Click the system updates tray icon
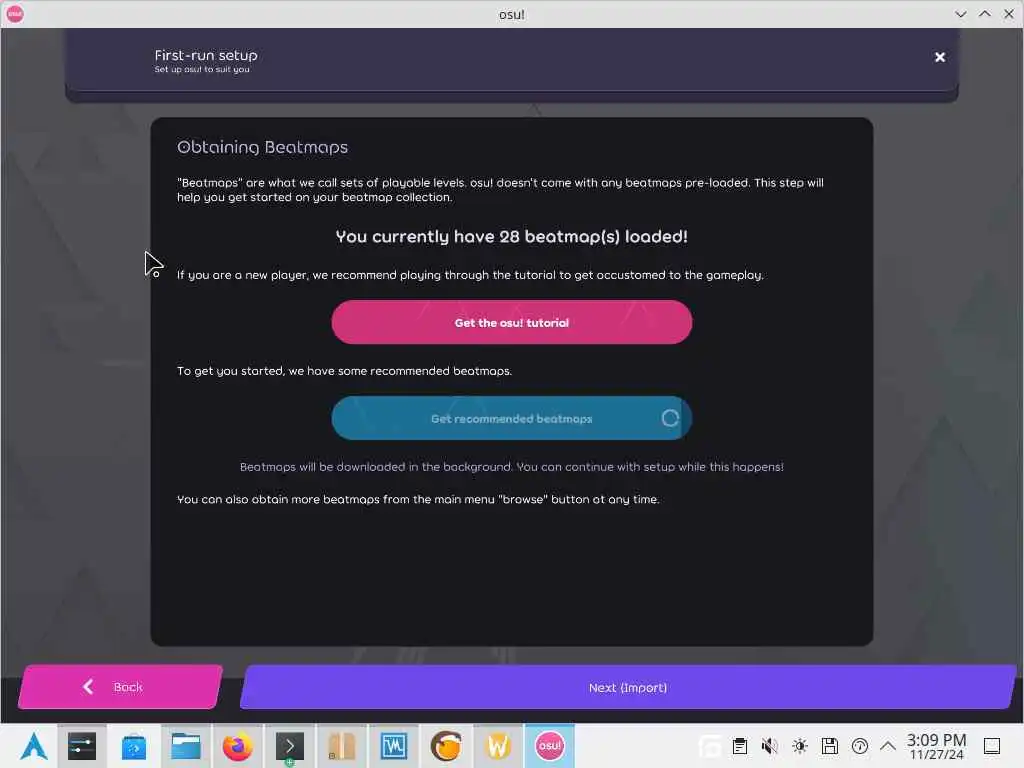The height and width of the screenshot is (768, 1024). (860, 746)
